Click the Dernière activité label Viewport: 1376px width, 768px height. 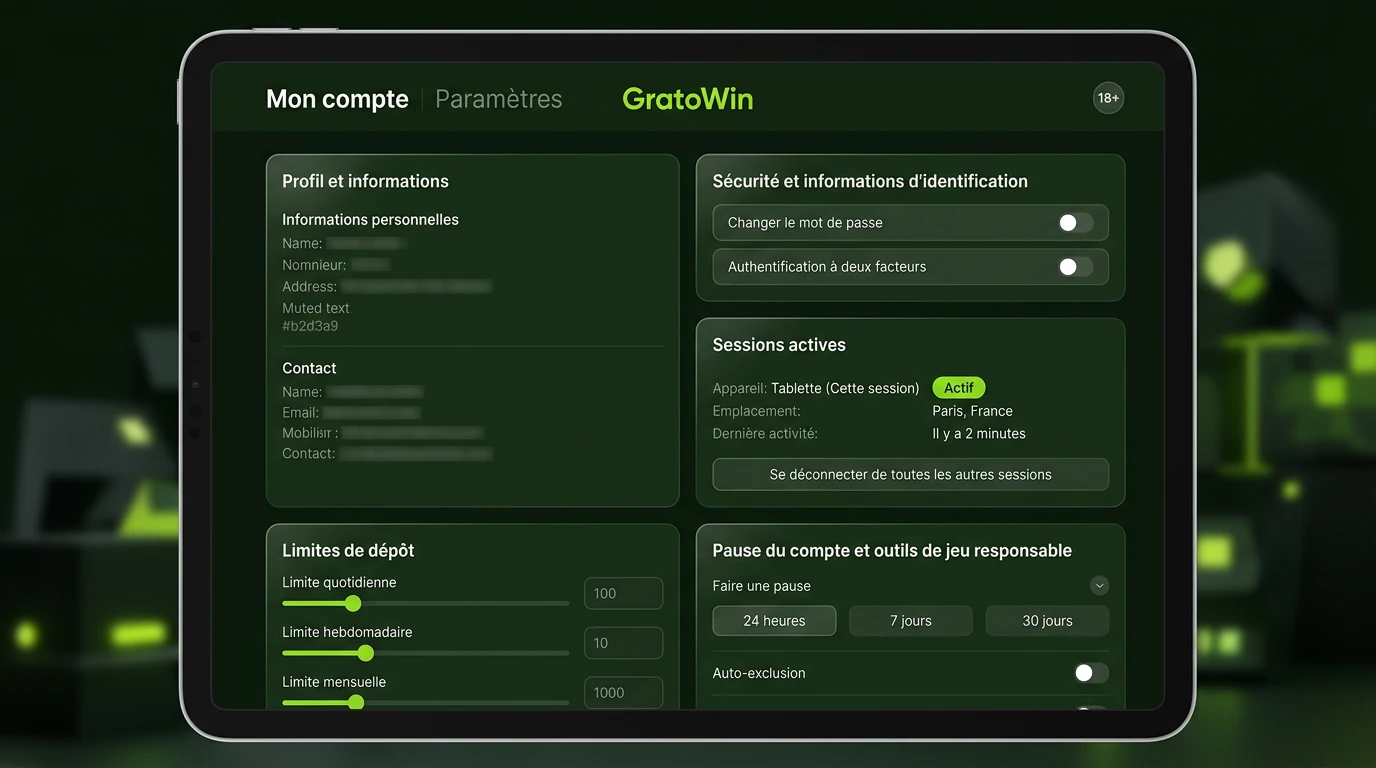coord(765,434)
